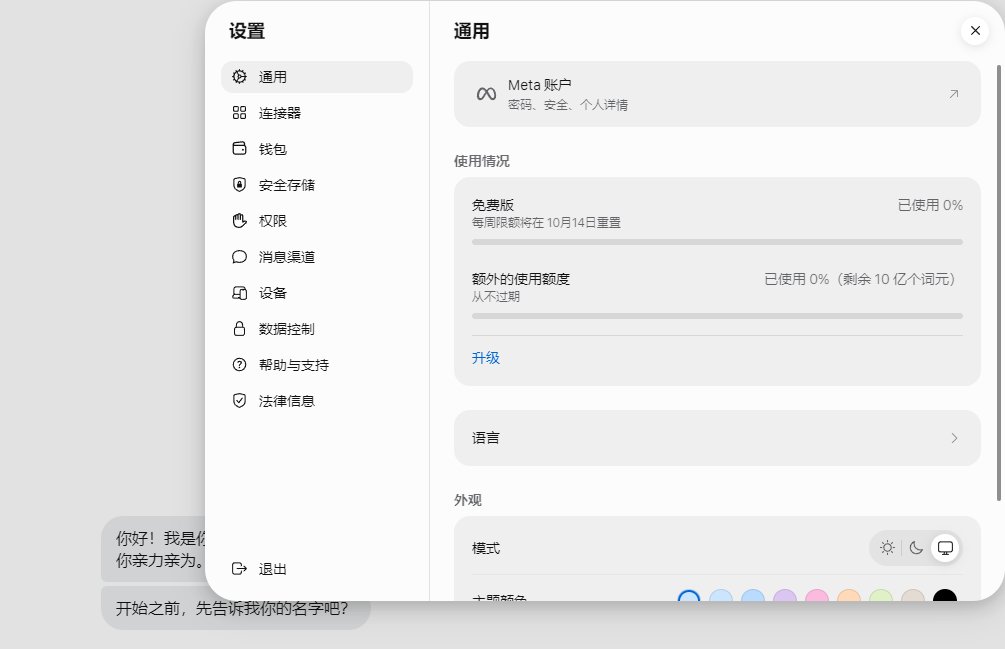
Task: Expand the 语言 row chevron
Action: point(954,438)
